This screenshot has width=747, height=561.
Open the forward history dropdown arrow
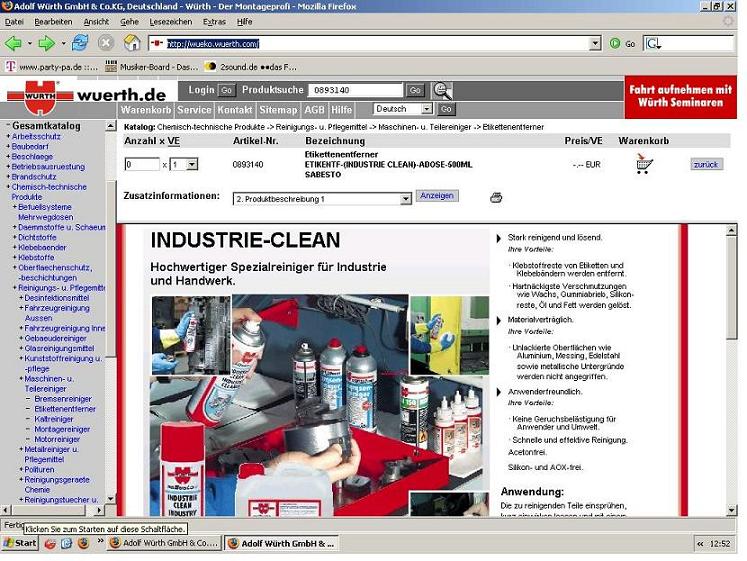pos(63,44)
